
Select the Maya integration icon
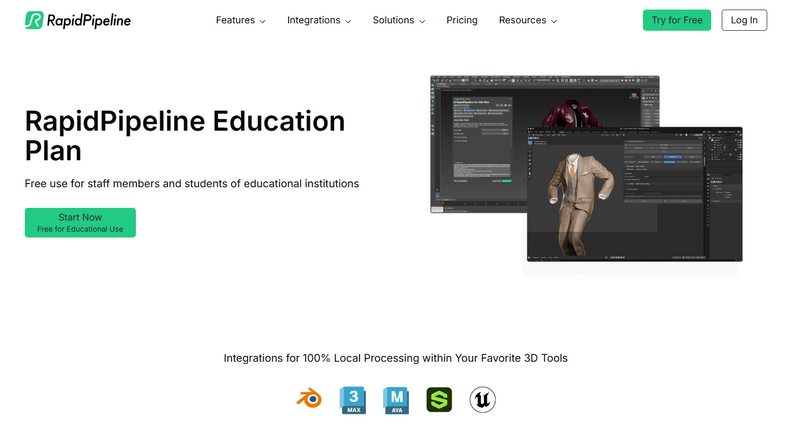coord(396,400)
